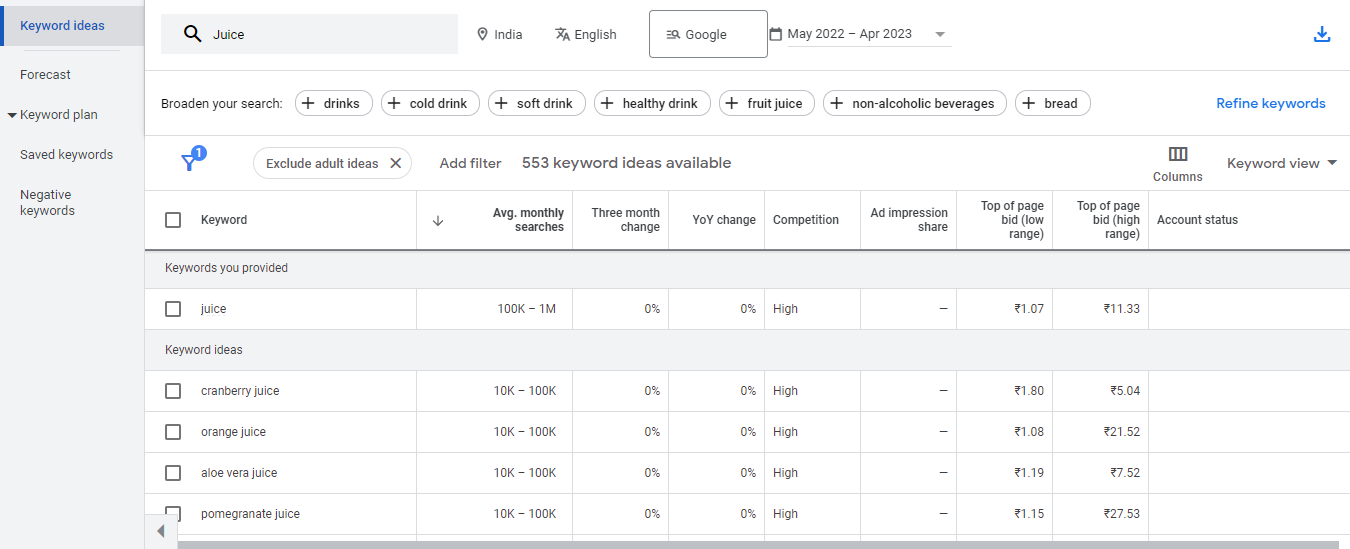
Task: Select the 'orange juice' row checkbox
Action: pyautogui.click(x=173, y=432)
